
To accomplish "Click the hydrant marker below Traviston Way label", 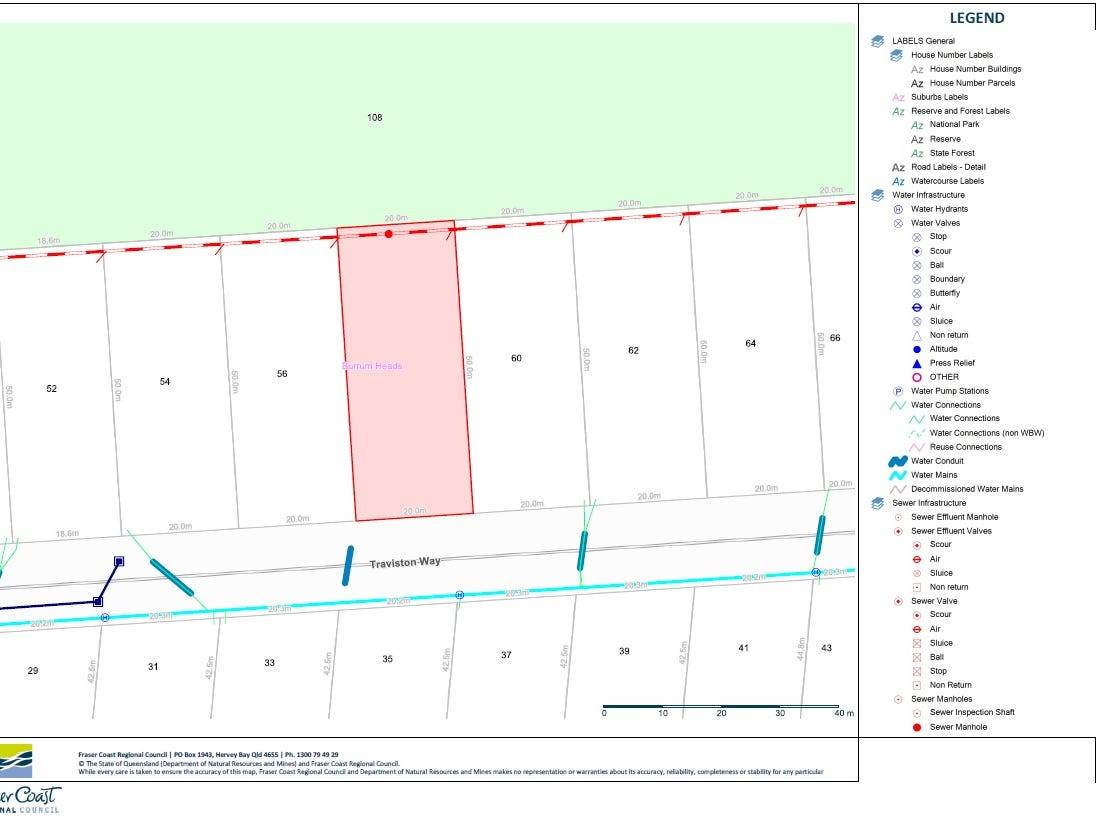I will click(459, 595).
